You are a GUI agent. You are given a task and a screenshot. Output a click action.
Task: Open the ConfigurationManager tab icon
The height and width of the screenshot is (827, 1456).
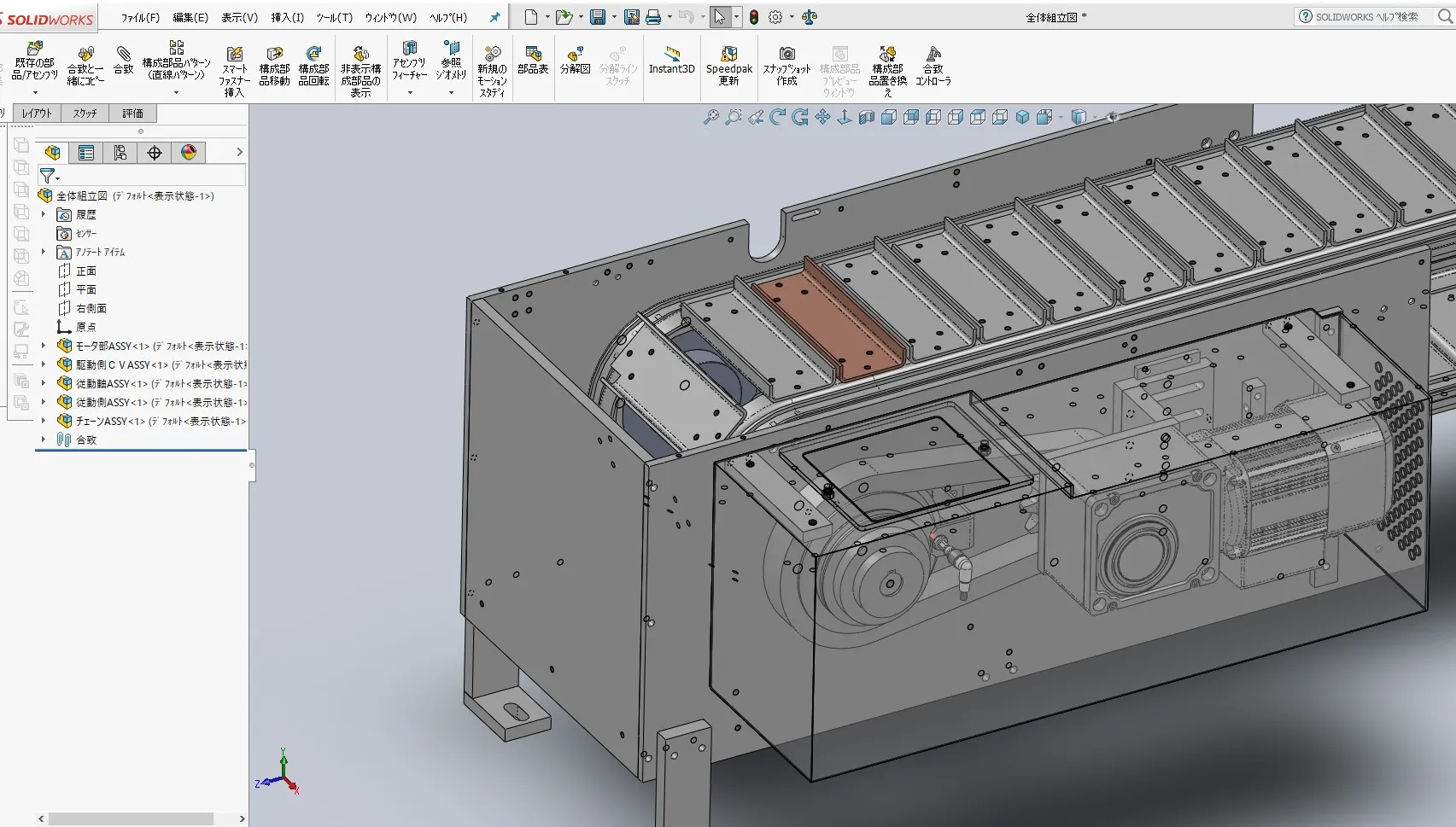click(120, 153)
